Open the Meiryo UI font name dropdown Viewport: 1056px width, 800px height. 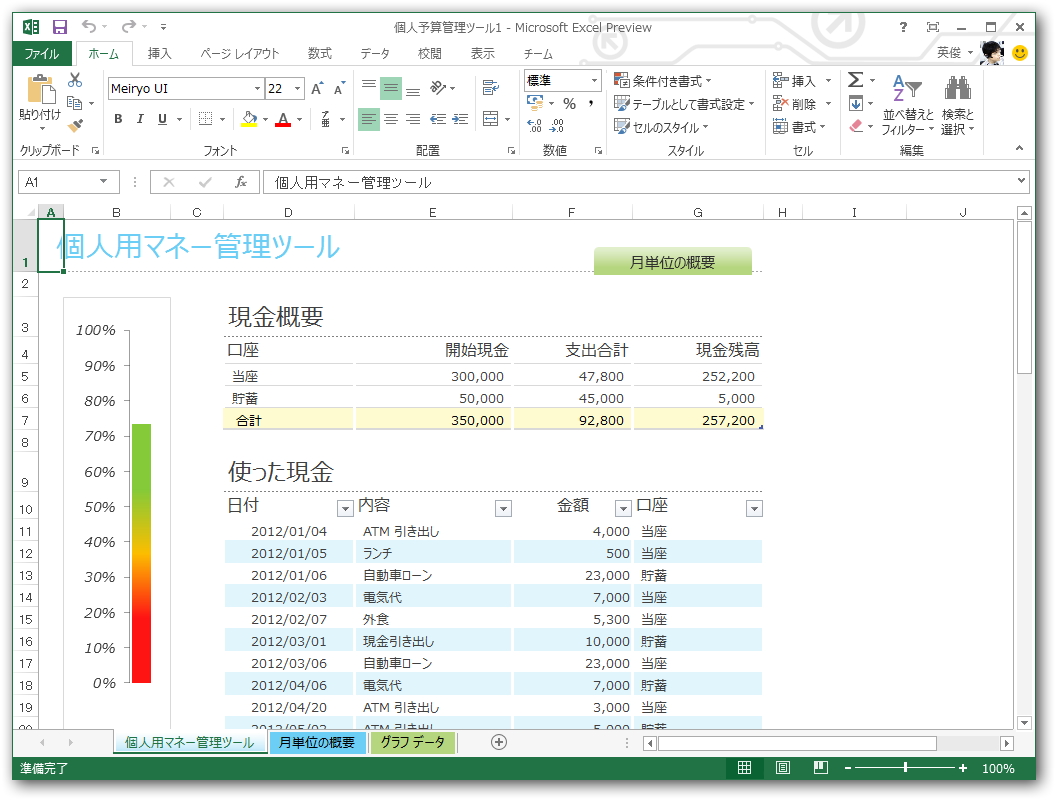[x=256, y=88]
